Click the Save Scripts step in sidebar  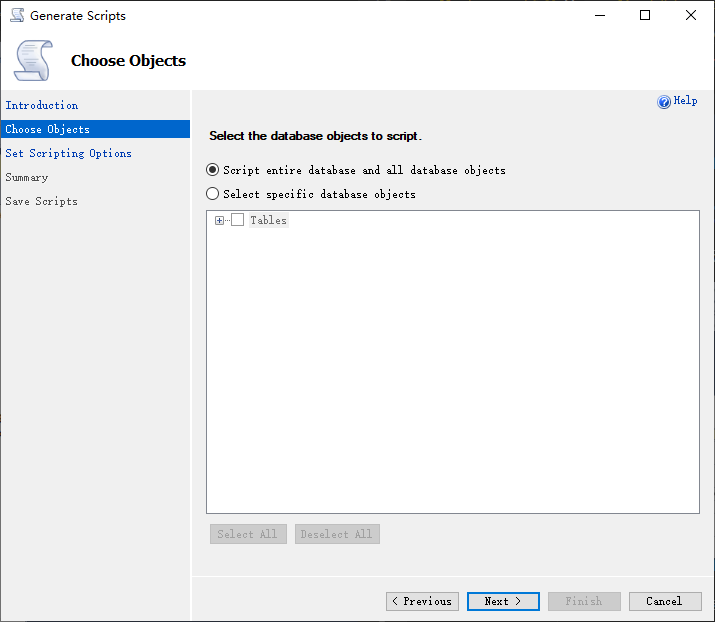tap(41, 201)
